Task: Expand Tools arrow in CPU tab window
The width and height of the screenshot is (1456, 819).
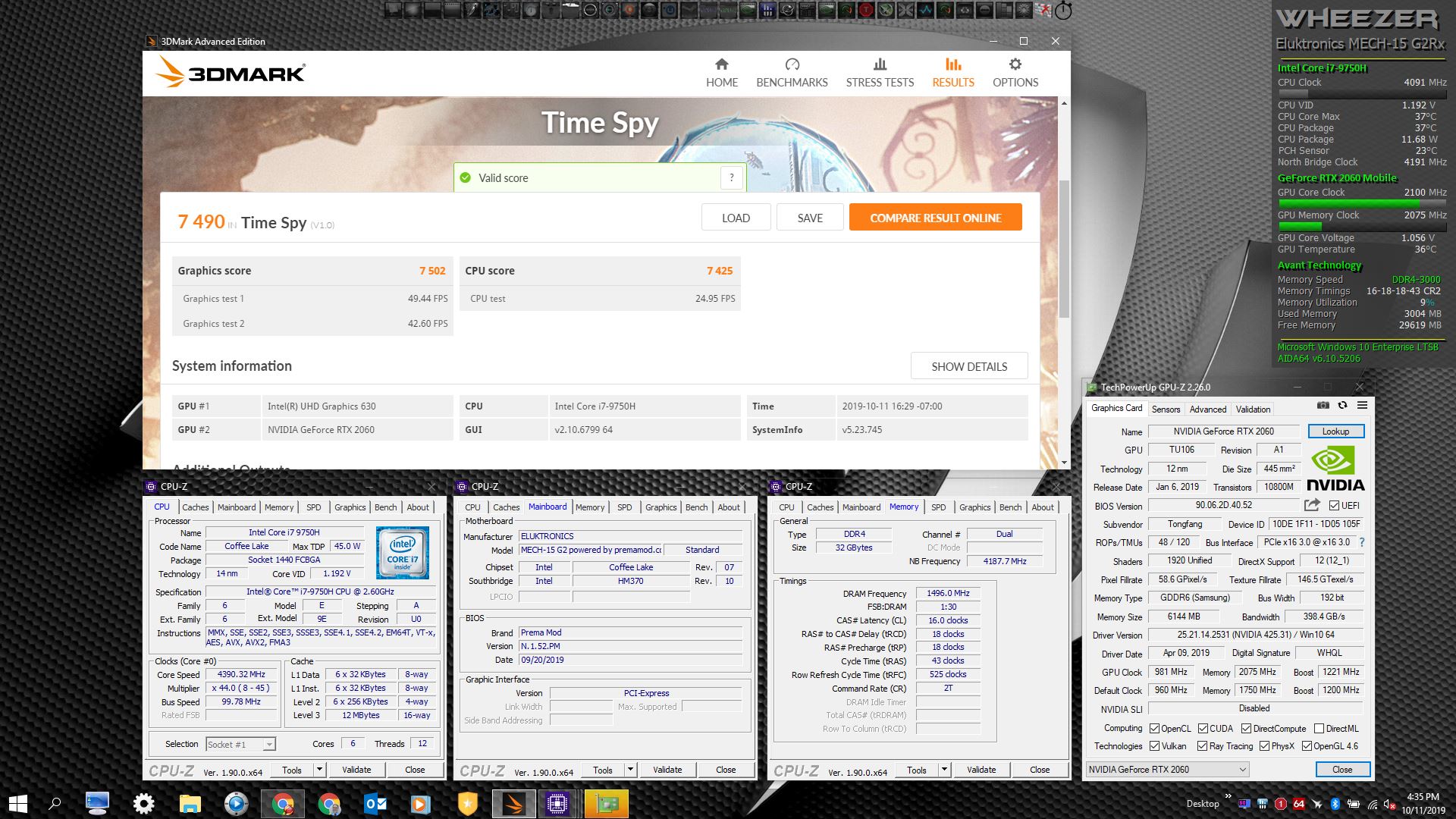Action: pos(319,770)
